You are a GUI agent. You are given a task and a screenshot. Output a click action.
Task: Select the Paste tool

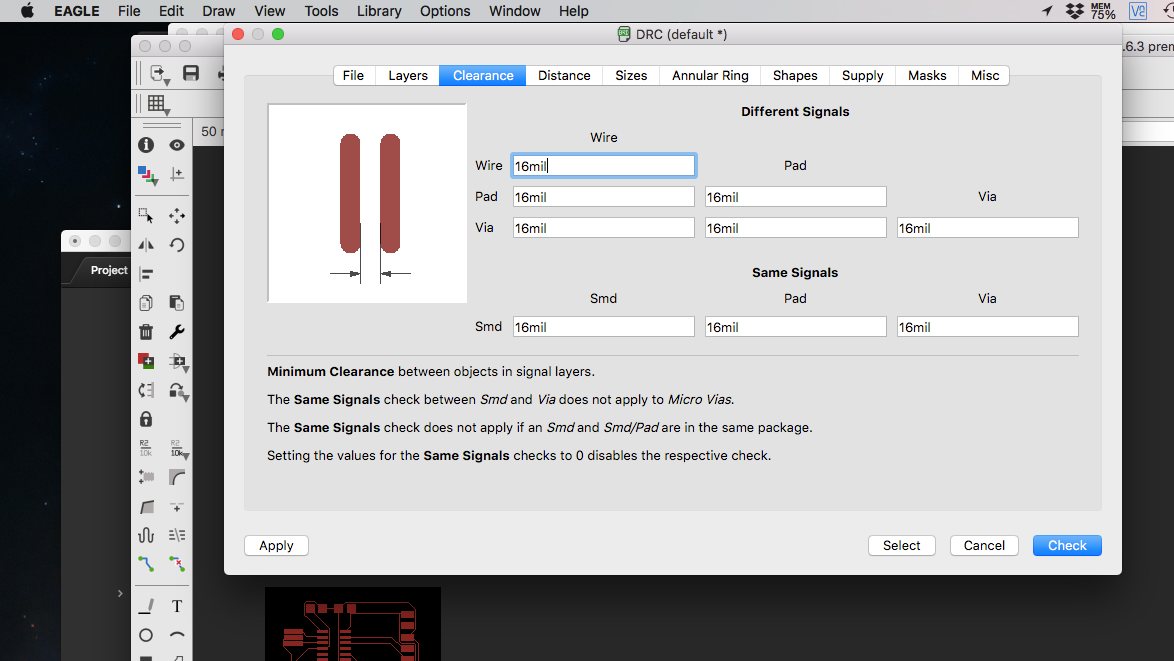[x=177, y=302]
